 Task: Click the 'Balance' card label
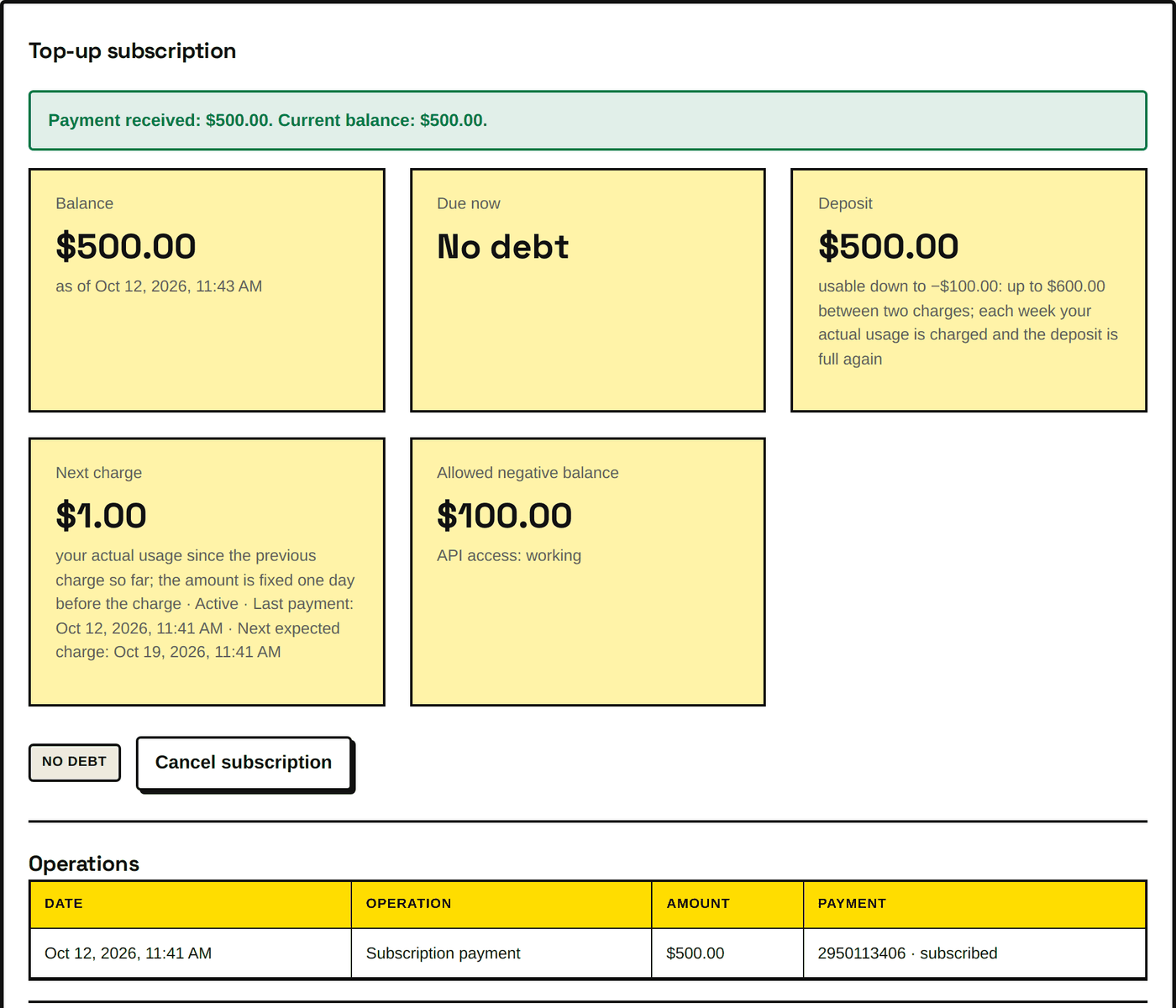pyautogui.click(x=85, y=203)
